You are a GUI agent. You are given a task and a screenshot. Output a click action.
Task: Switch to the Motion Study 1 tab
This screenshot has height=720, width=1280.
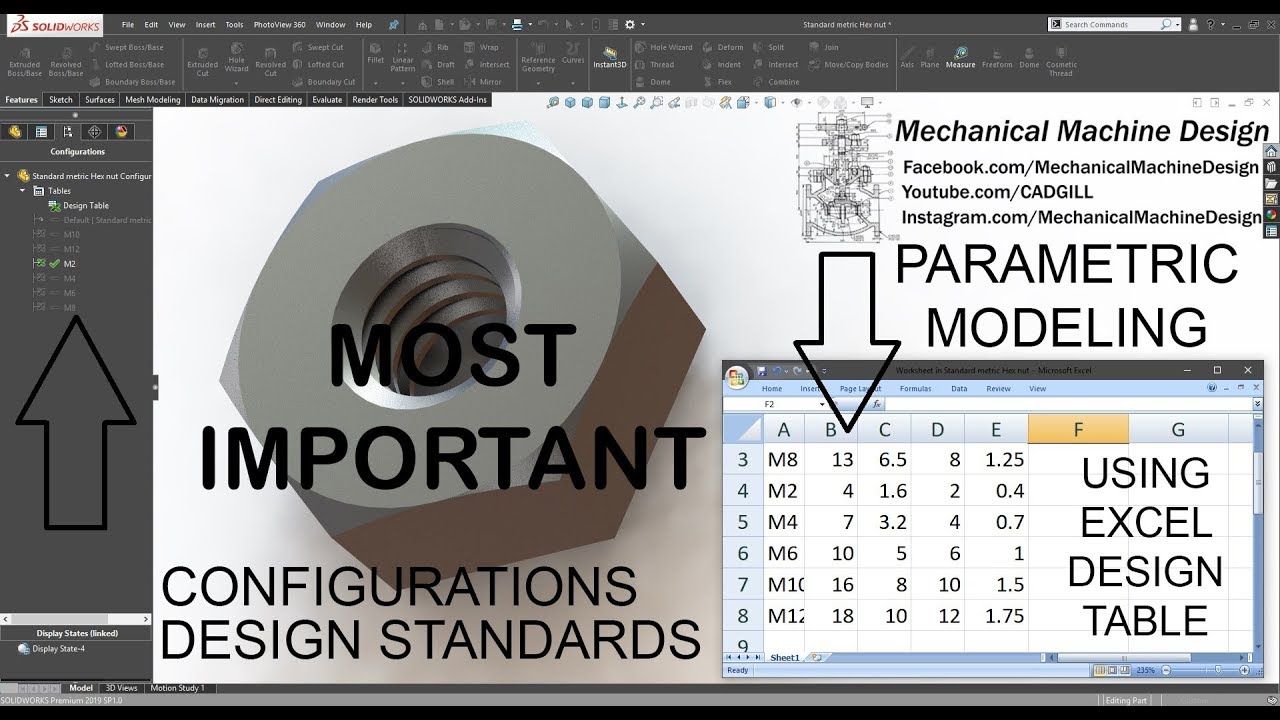[177, 688]
